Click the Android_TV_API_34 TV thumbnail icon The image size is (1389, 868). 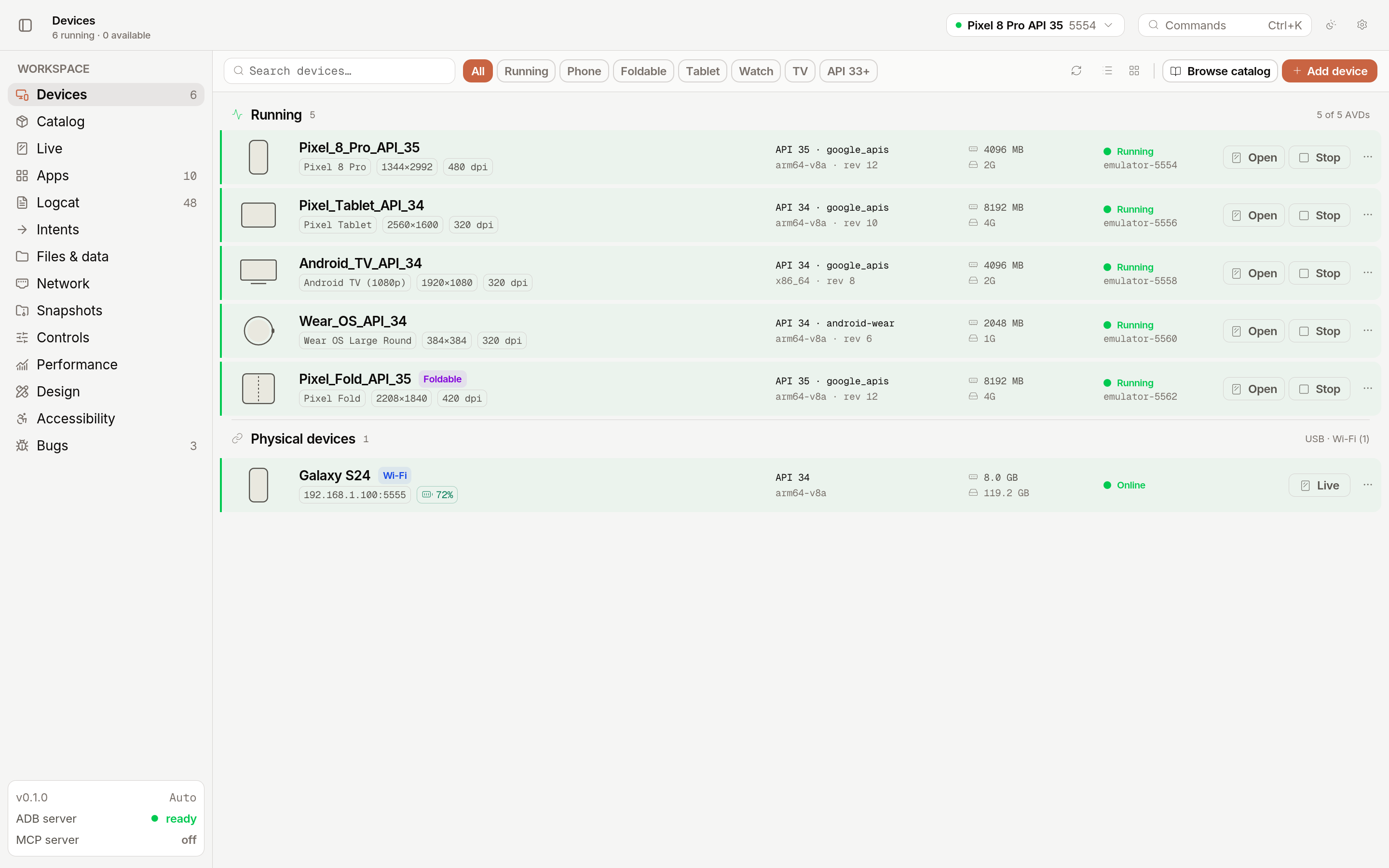pos(259,271)
